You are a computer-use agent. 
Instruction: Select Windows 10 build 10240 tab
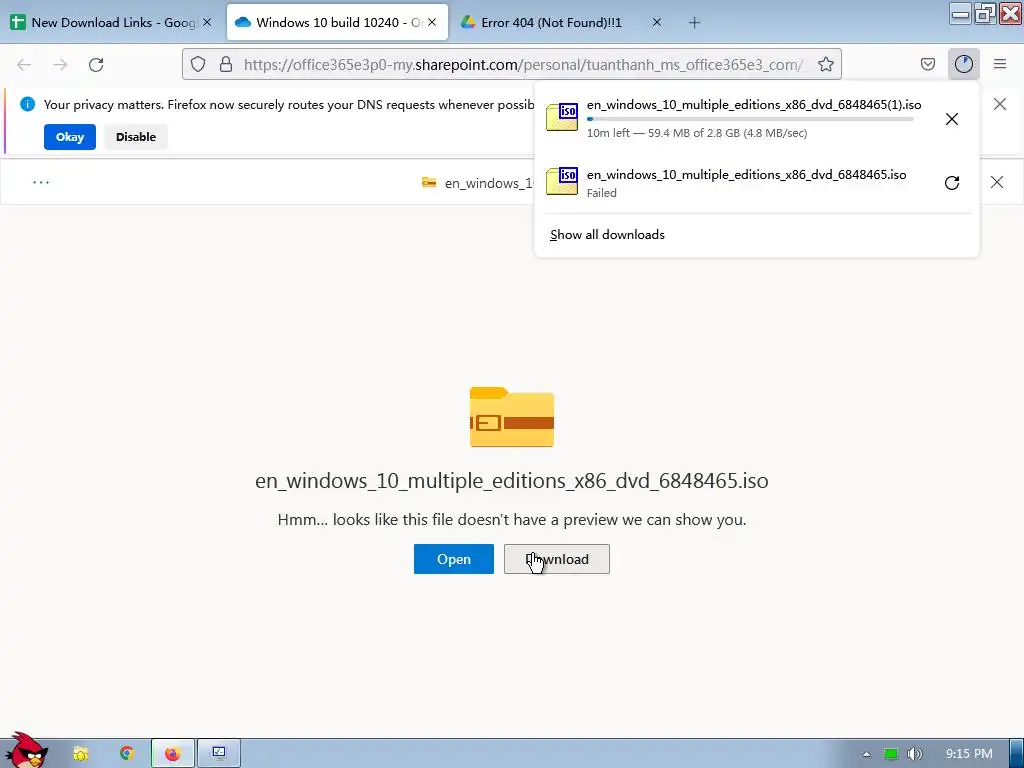pos(337,22)
